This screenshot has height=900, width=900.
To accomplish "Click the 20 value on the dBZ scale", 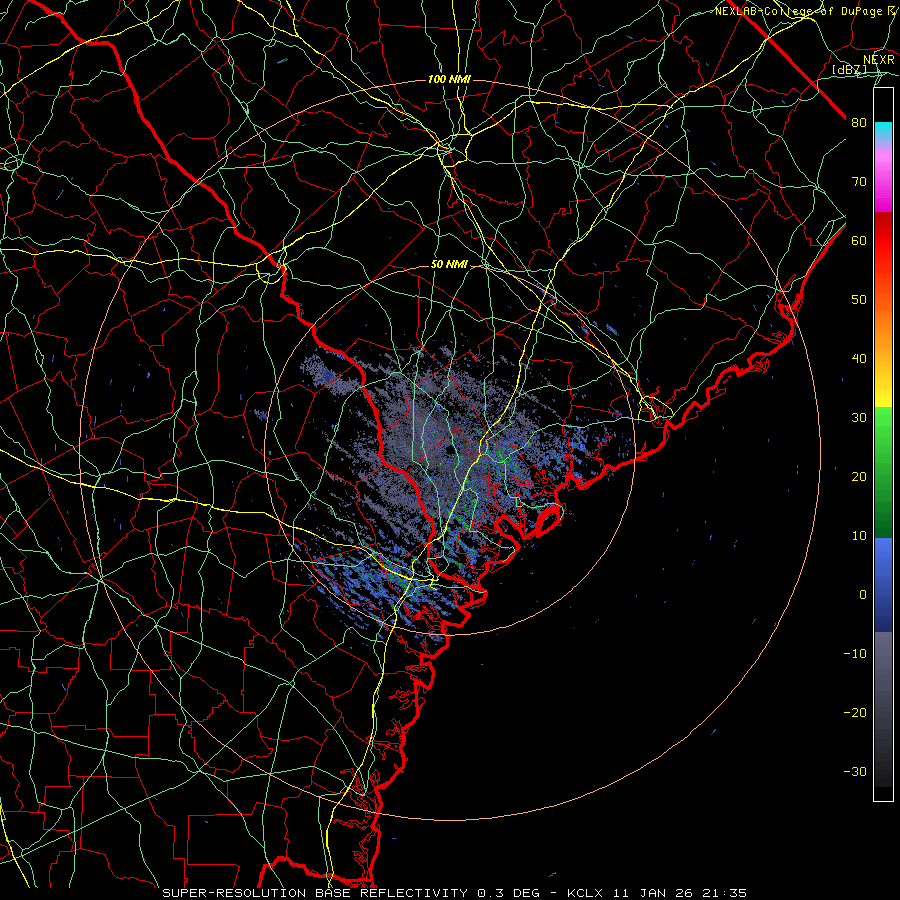I will (859, 477).
